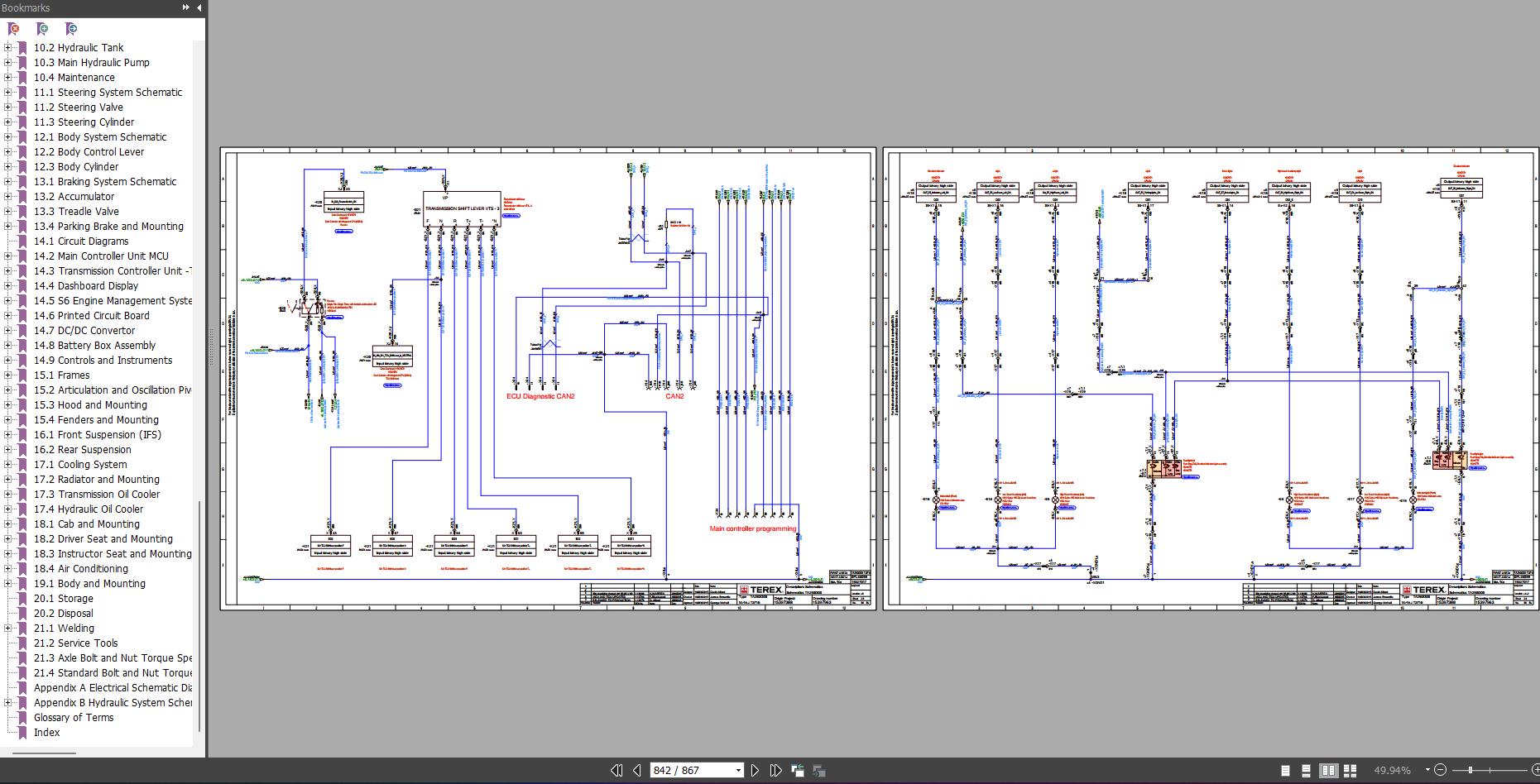Switch to single page view
This screenshot has height=784, width=1540.
coord(1285,770)
